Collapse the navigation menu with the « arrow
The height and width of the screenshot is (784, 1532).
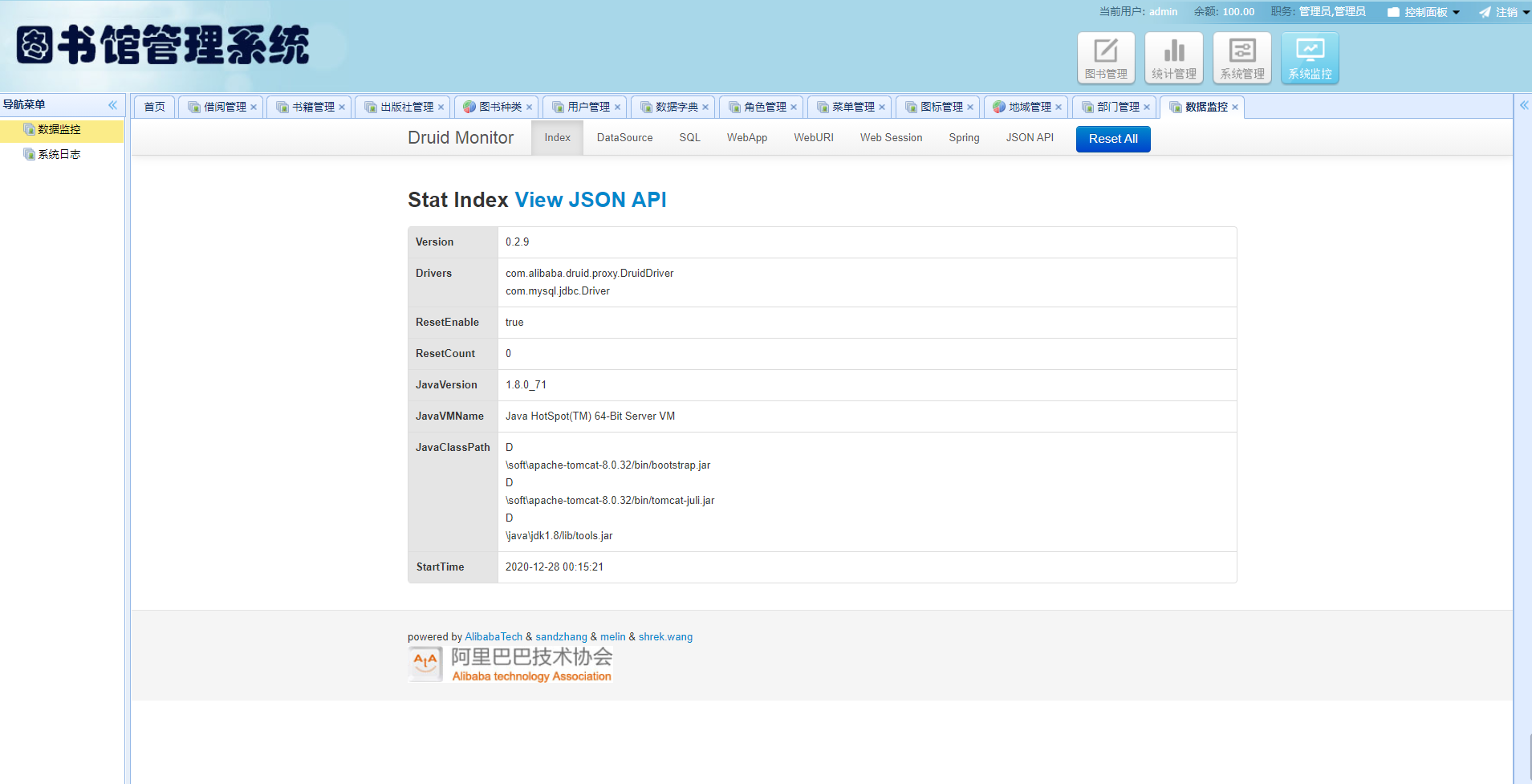click(x=112, y=104)
